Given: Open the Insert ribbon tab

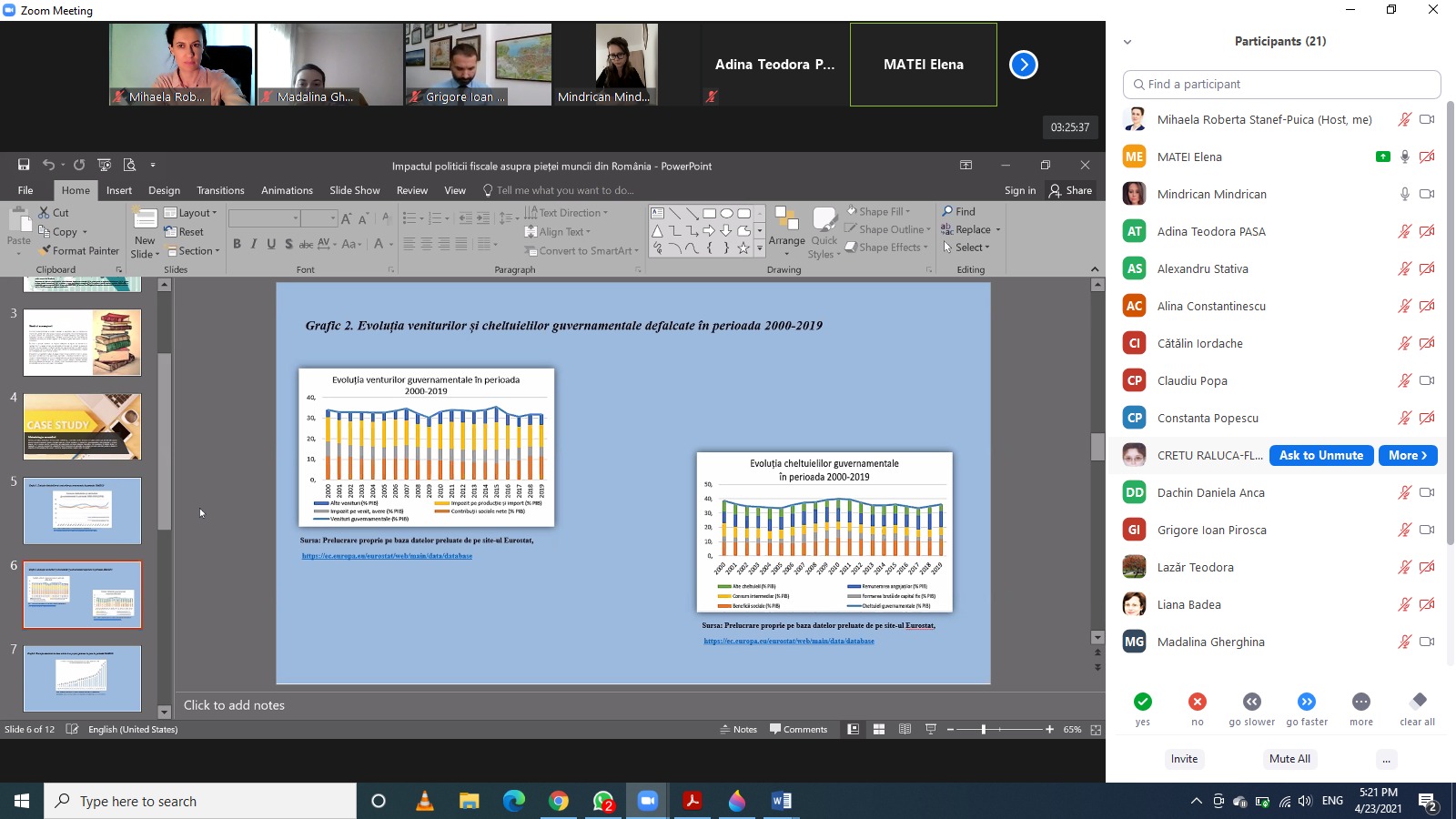Looking at the screenshot, I should [119, 190].
